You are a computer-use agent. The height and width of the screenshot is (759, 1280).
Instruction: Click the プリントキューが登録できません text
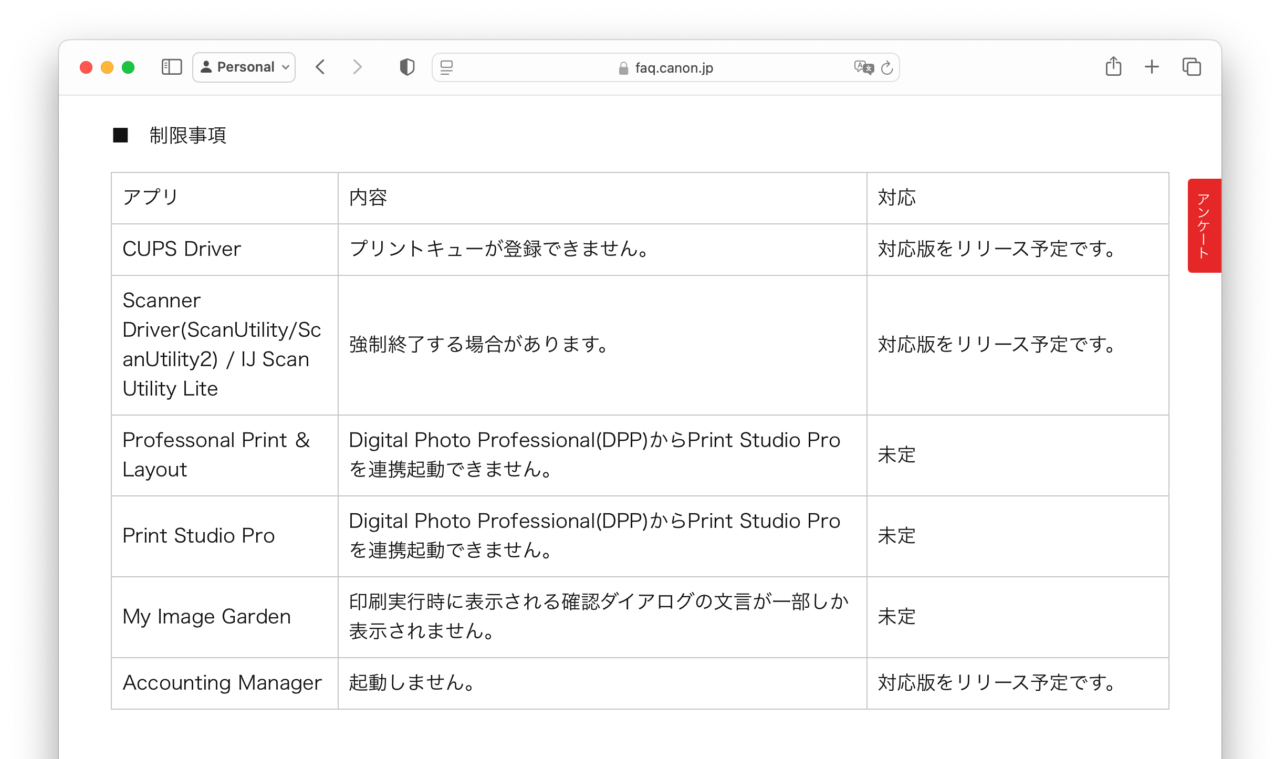pyautogui.click(x=500, y=249)
